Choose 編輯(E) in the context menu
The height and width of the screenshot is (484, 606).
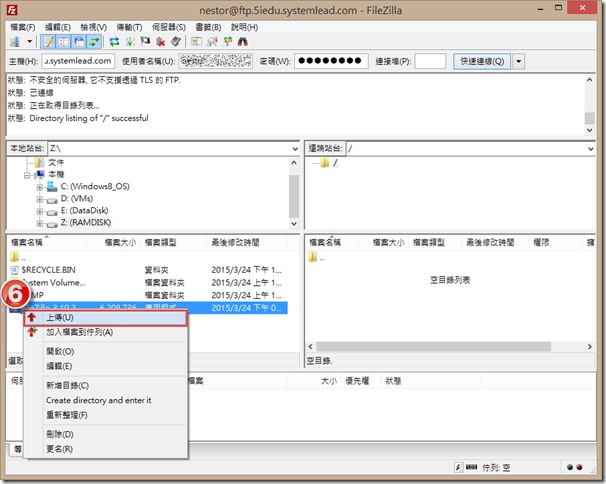pyautogui.click(x=106, y=366)
